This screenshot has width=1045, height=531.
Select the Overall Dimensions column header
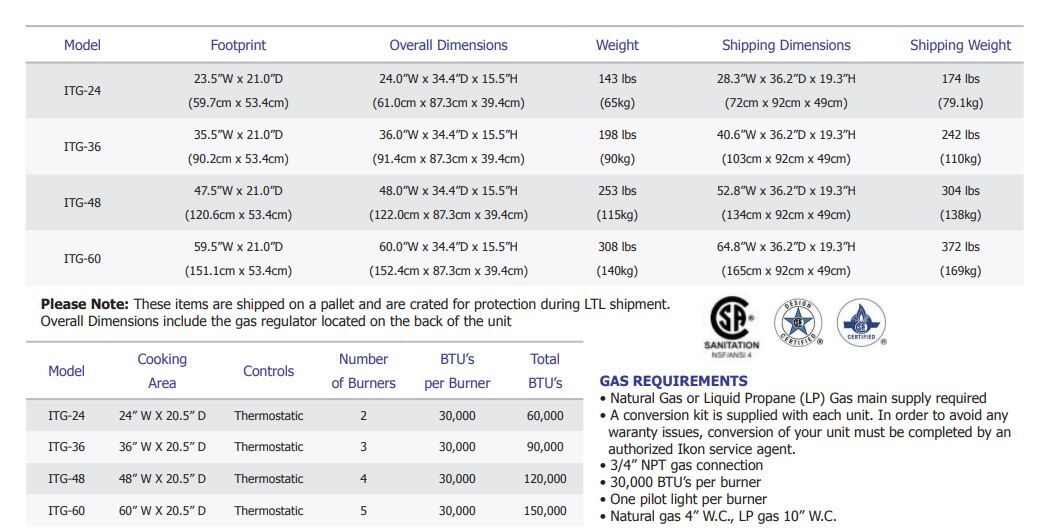[x=448, y=45]
